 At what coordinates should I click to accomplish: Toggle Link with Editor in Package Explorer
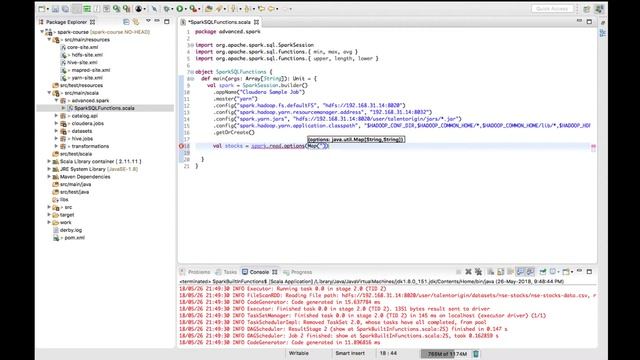tap(136, 22)
